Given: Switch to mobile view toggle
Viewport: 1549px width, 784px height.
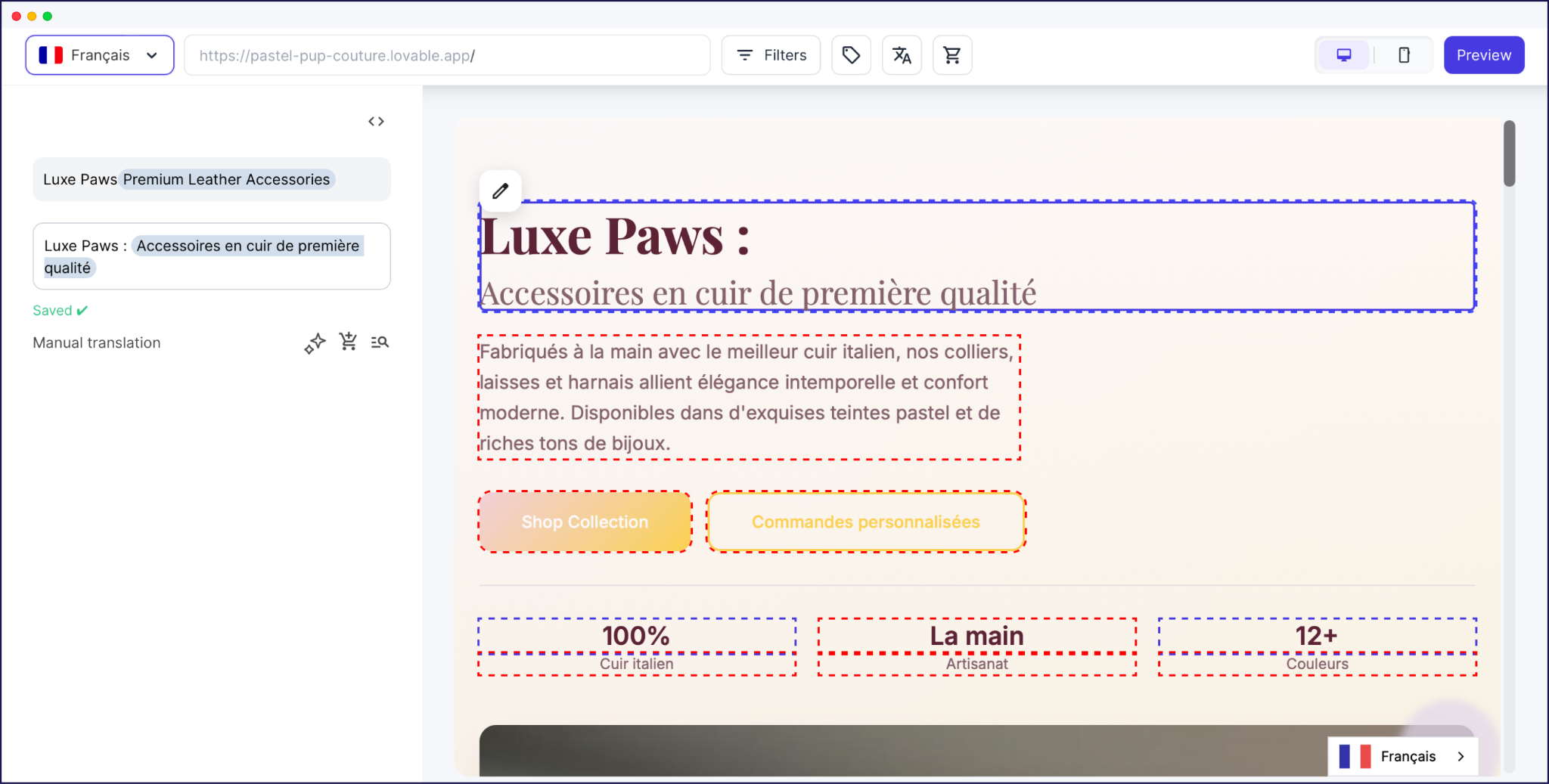Looking at the screenshot, I should 1405,54.
